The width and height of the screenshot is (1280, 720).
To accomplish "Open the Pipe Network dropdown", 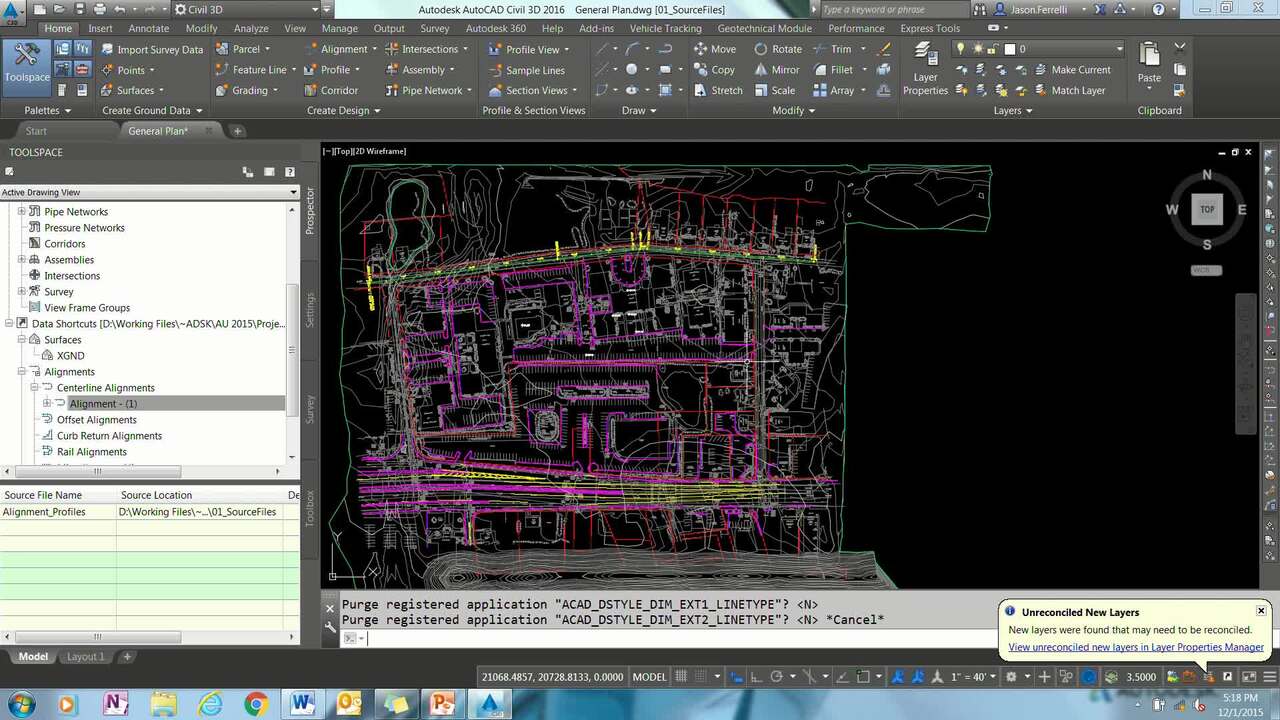I will coord(427,90).
